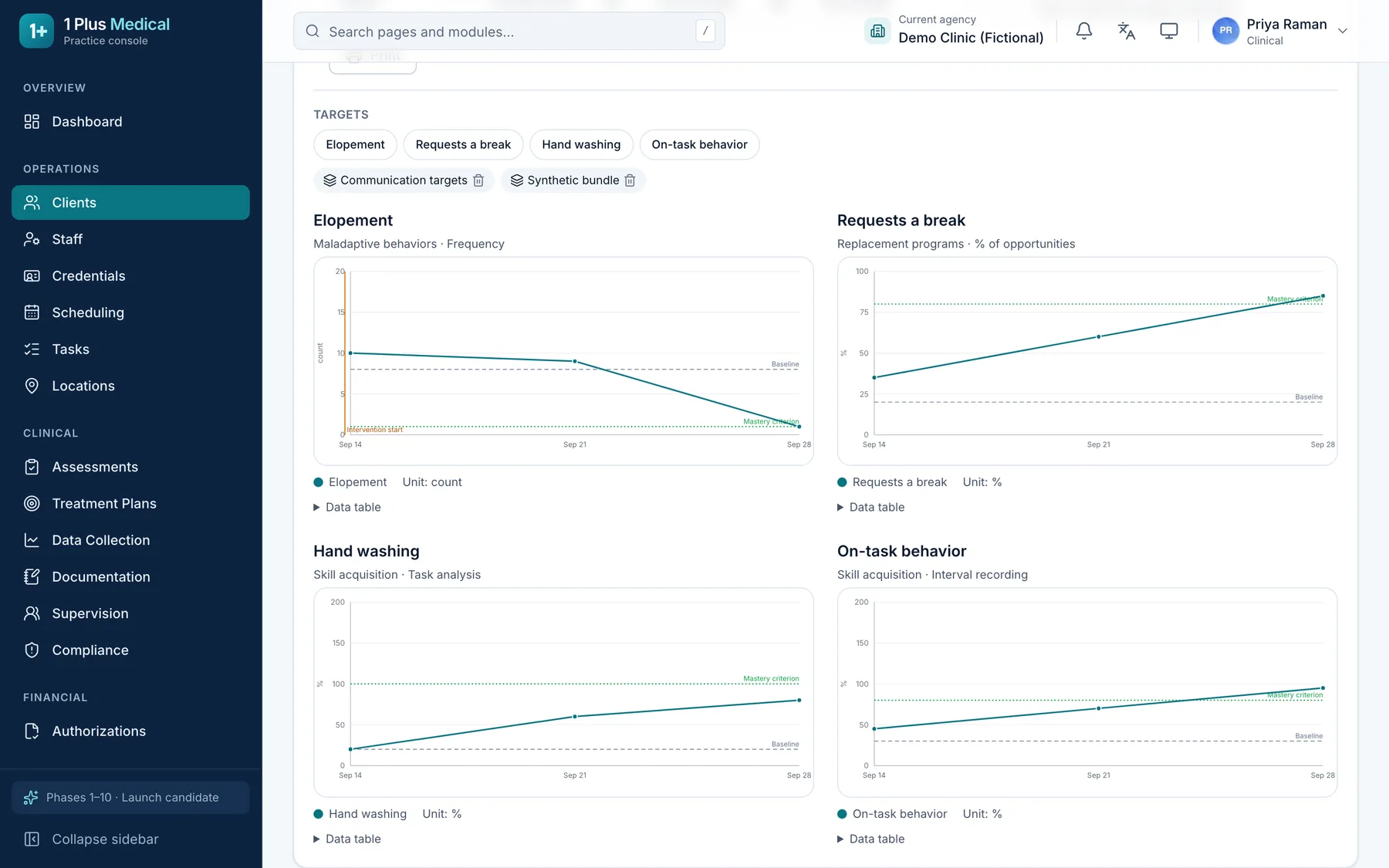
Task: Expand the Hand washing data table
Action: (347, 839)
